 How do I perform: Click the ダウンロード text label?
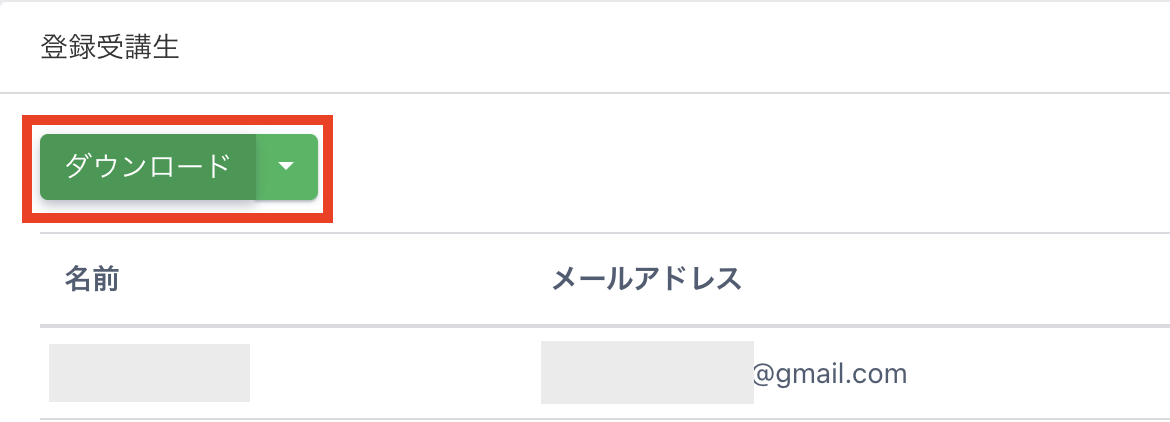[x=148, y=166]
